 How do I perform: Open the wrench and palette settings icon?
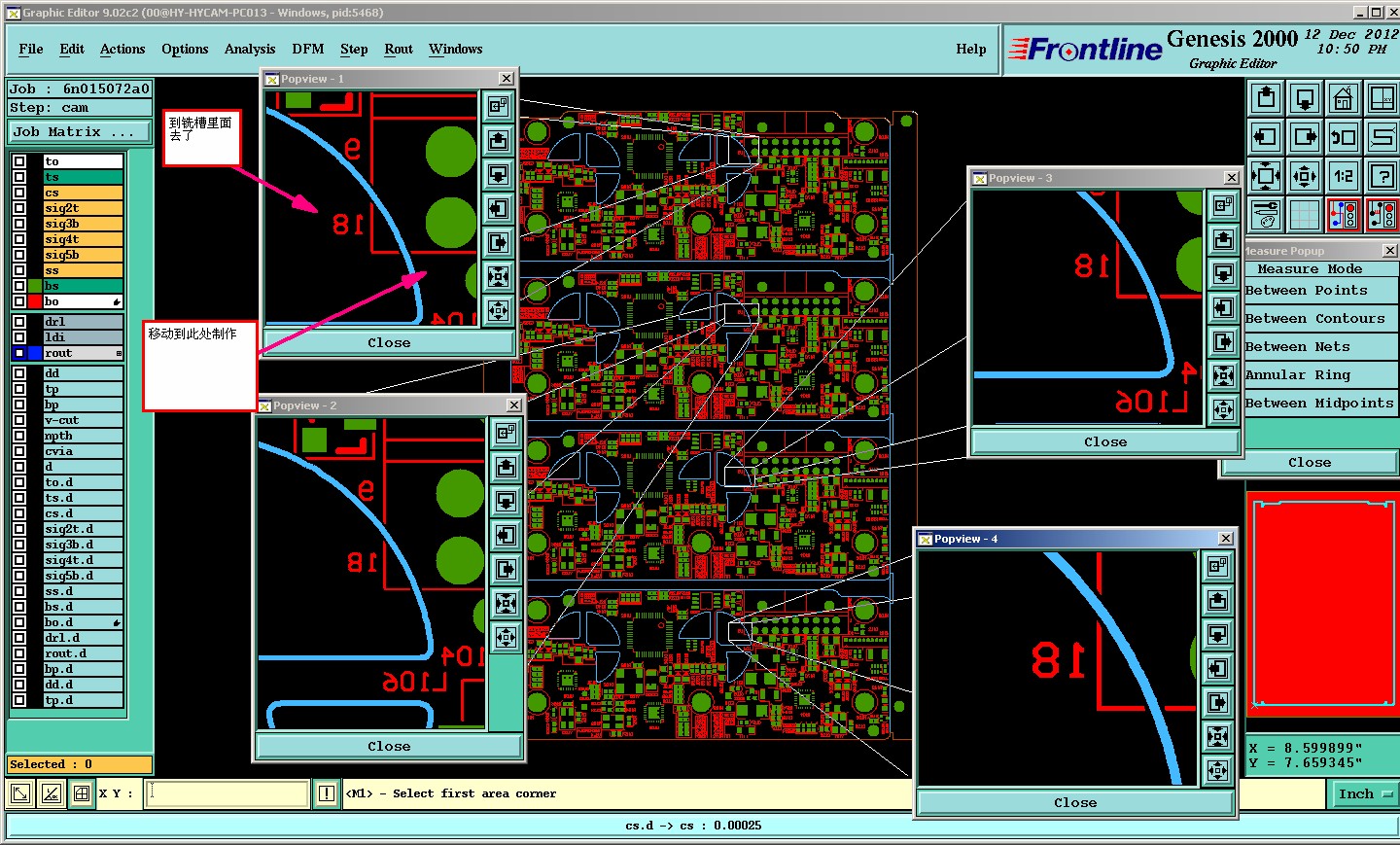click(1266, 215)
